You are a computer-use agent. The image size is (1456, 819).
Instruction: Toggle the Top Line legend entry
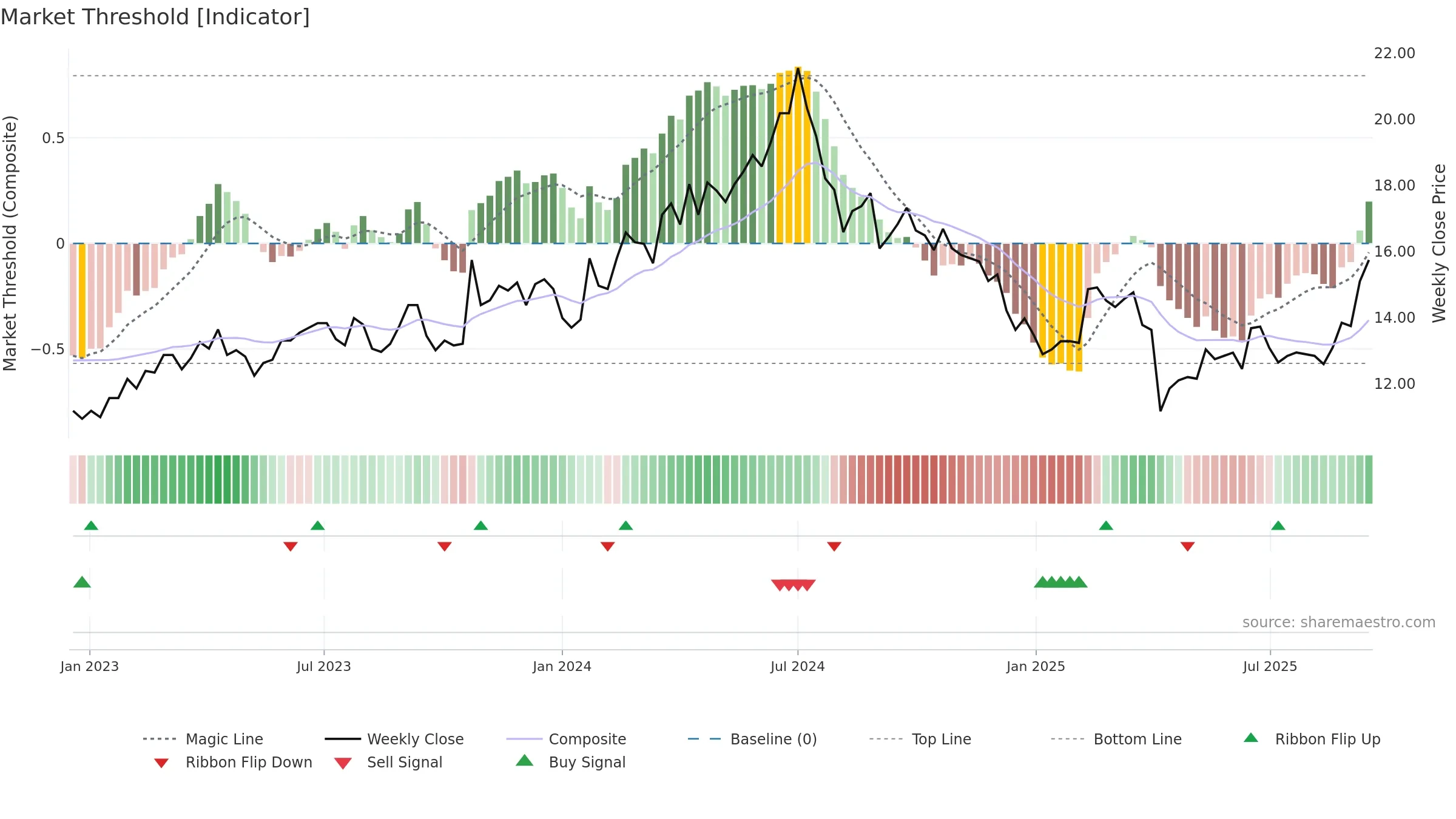point(920,739)
